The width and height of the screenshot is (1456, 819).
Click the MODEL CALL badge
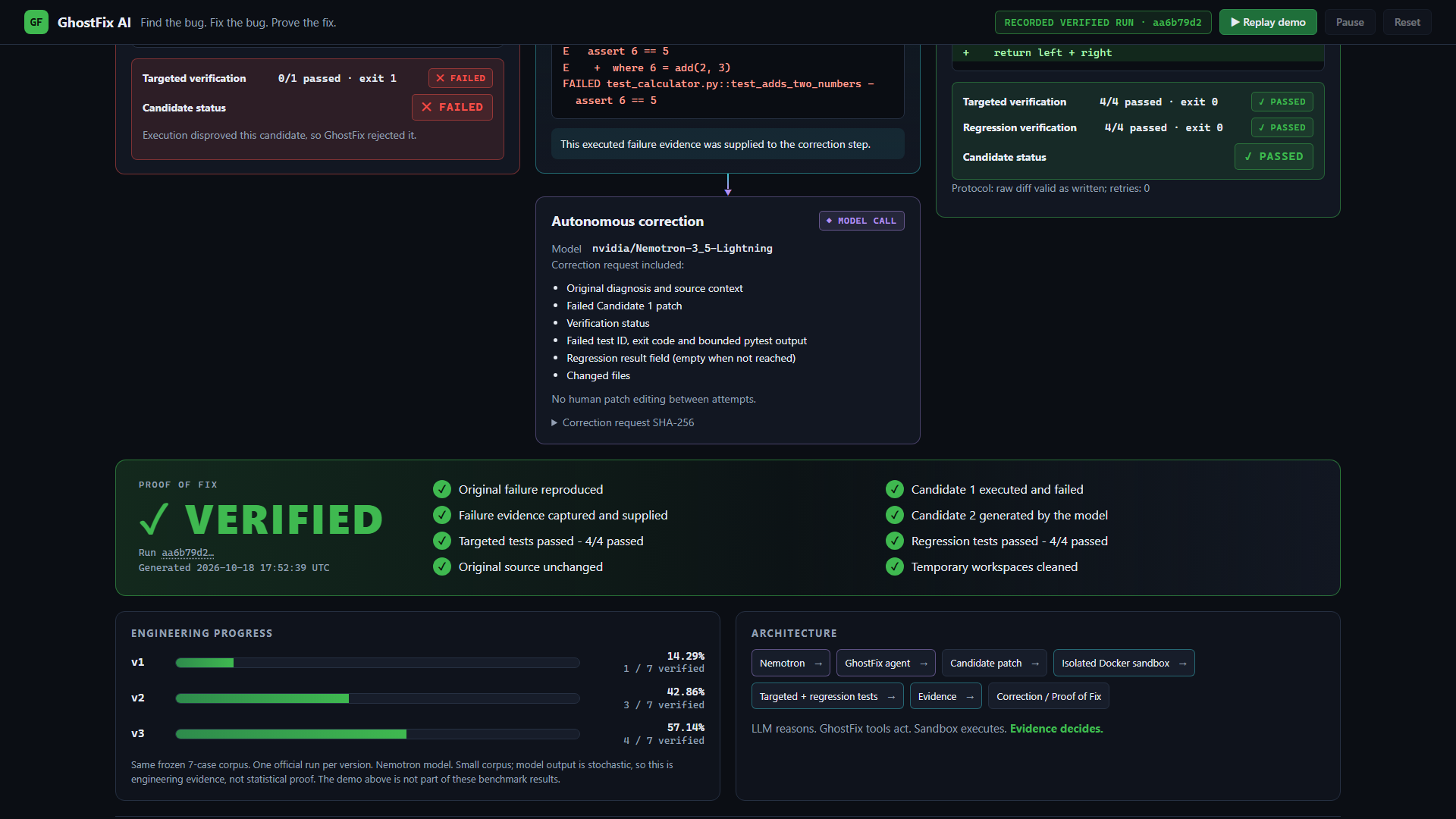point(861,221)
